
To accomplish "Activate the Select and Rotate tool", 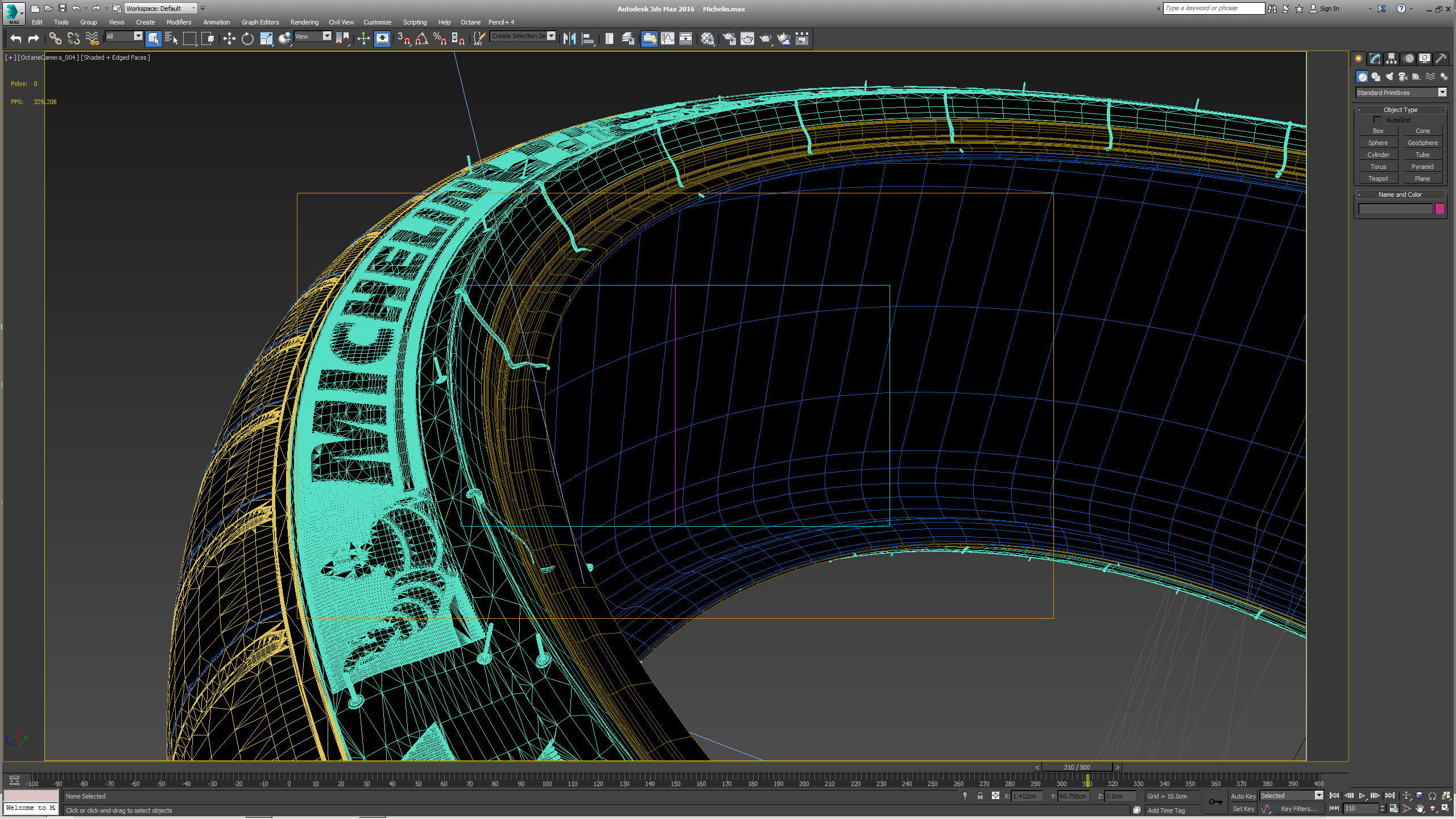I will (247, 39).
